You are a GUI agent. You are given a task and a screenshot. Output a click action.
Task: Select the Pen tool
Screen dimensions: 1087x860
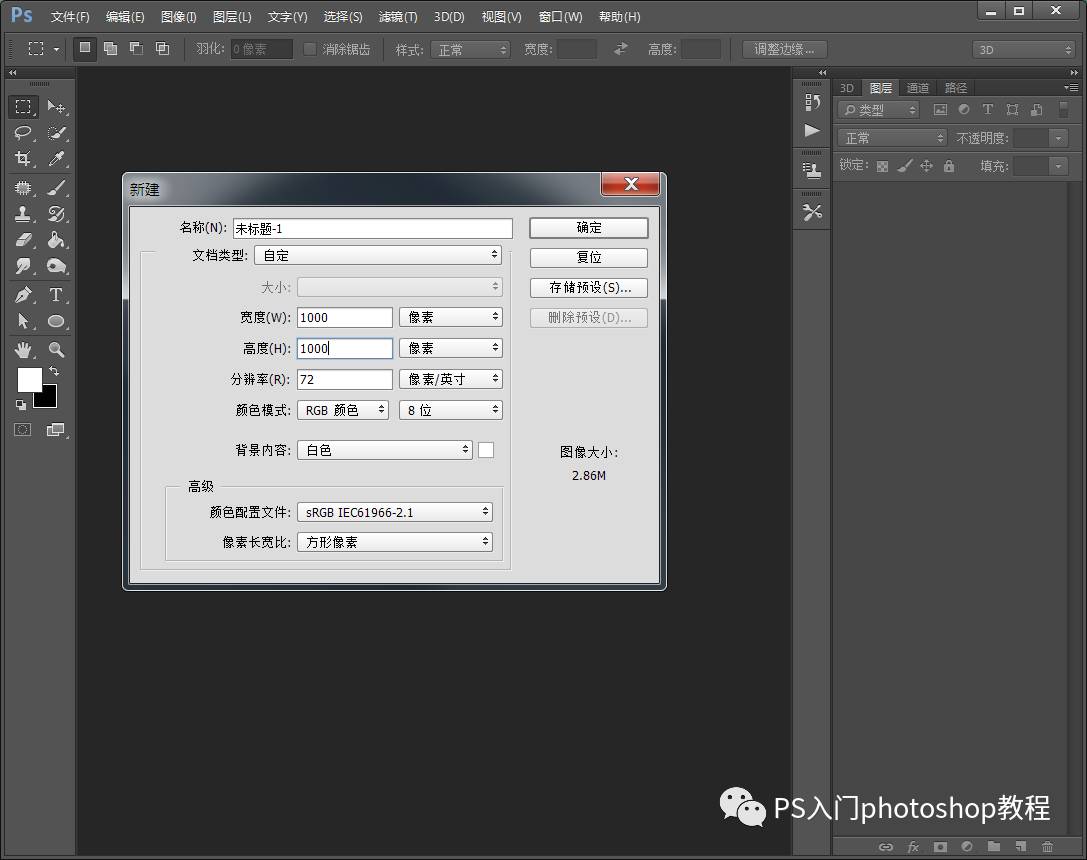point(23,295)
